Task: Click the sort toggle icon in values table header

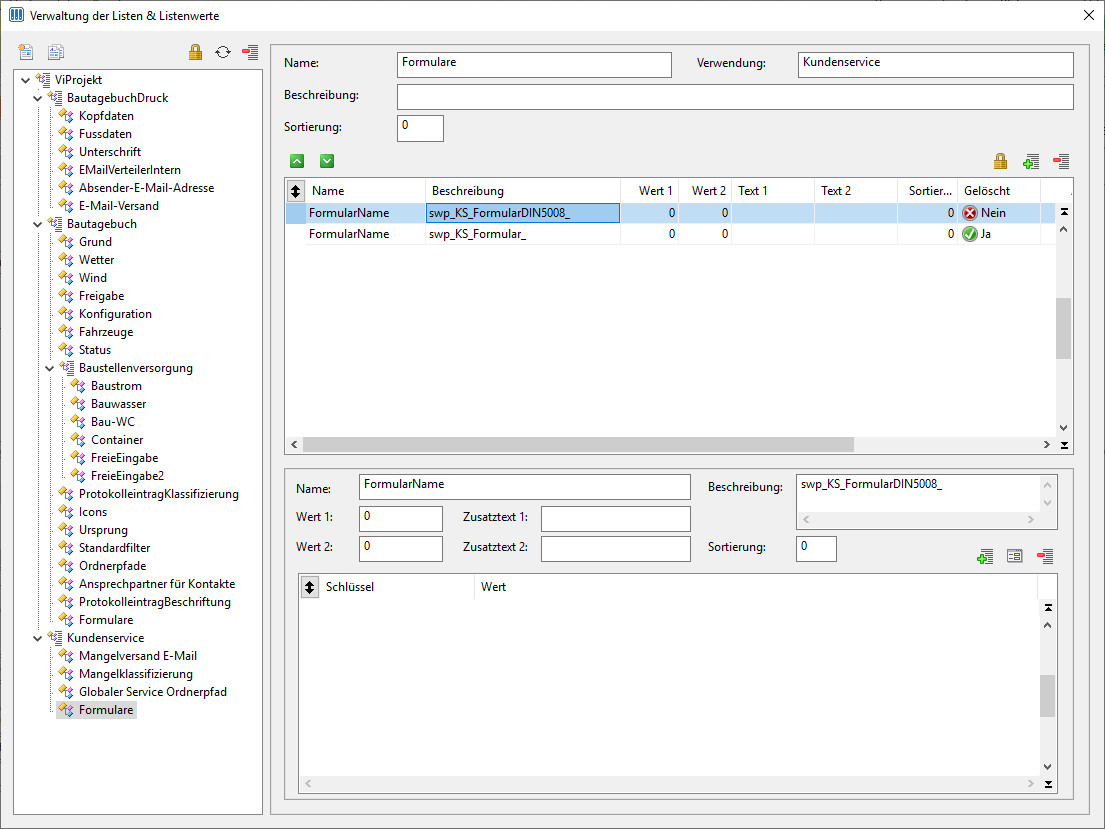Action: (295, 190)
